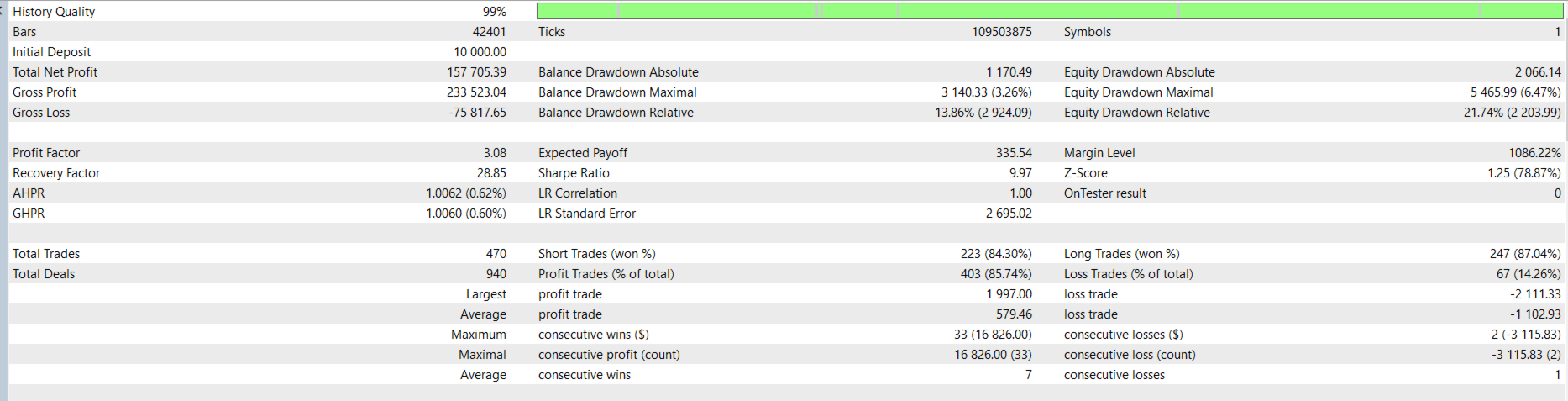Select the Profit Factor label
Screen dimensions: 1568x401
[x=46, y=153]
